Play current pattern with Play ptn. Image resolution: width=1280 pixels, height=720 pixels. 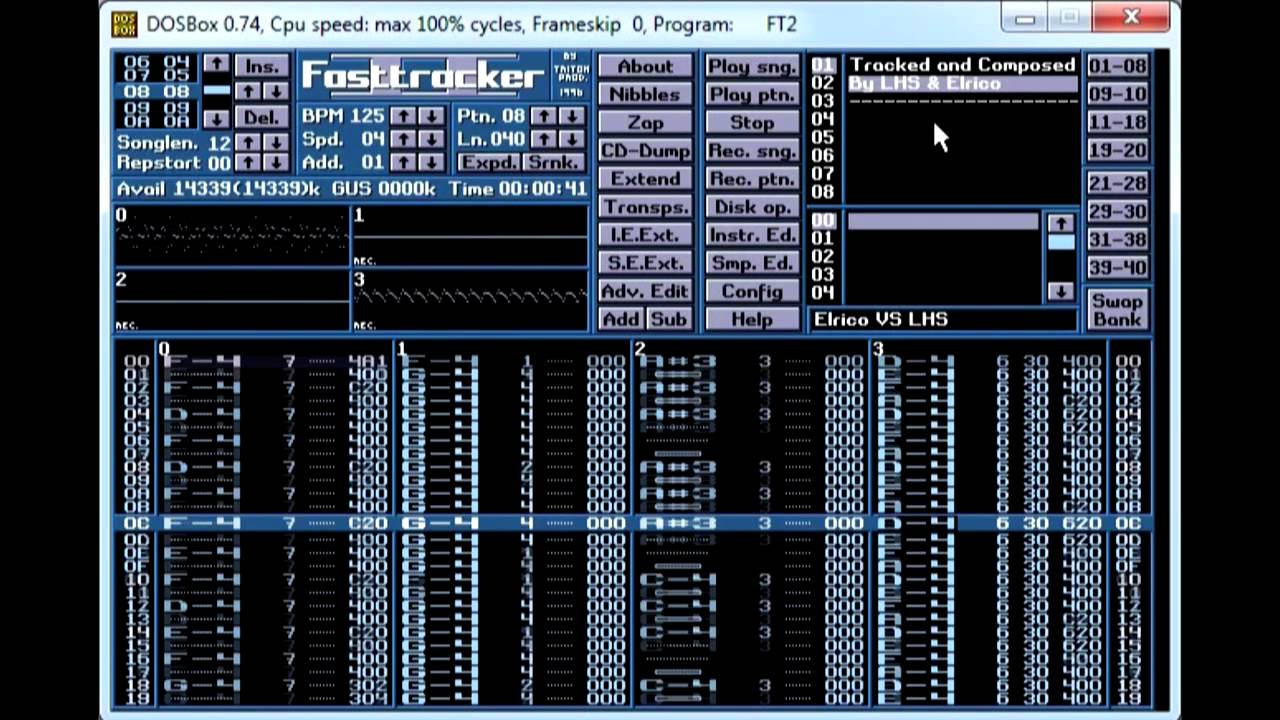point(752,95)
